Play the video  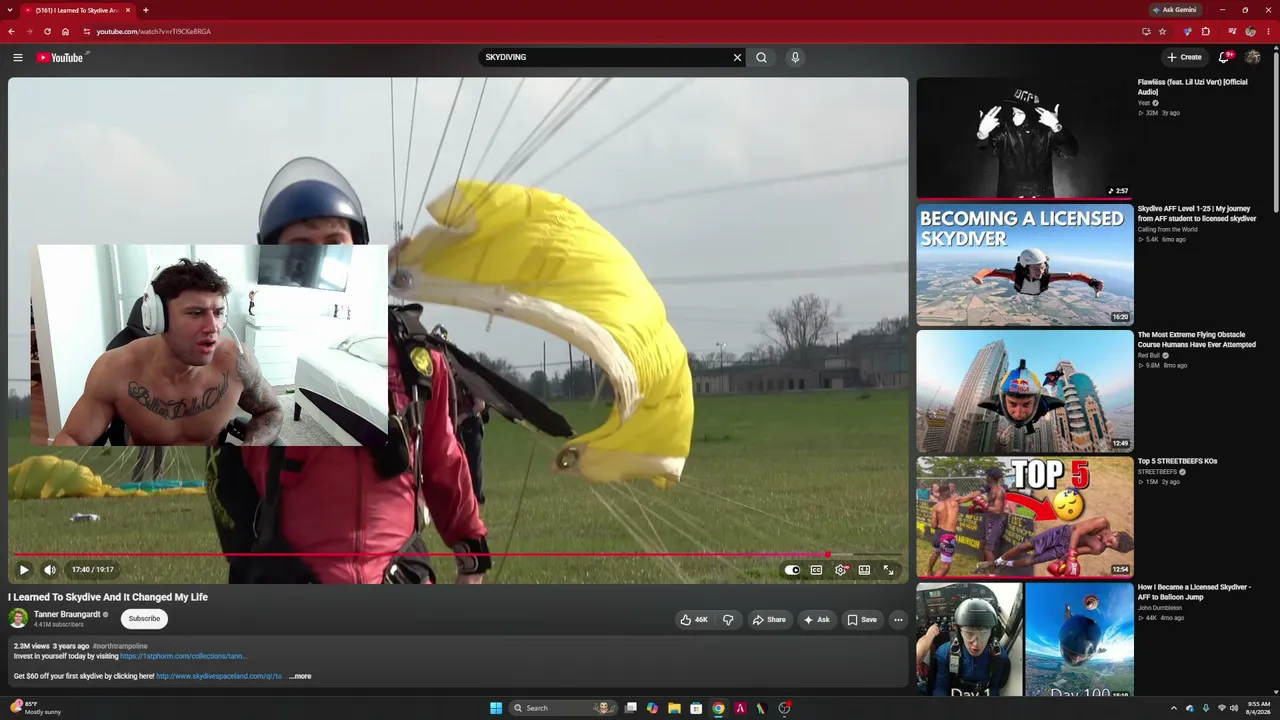(24, 570)
